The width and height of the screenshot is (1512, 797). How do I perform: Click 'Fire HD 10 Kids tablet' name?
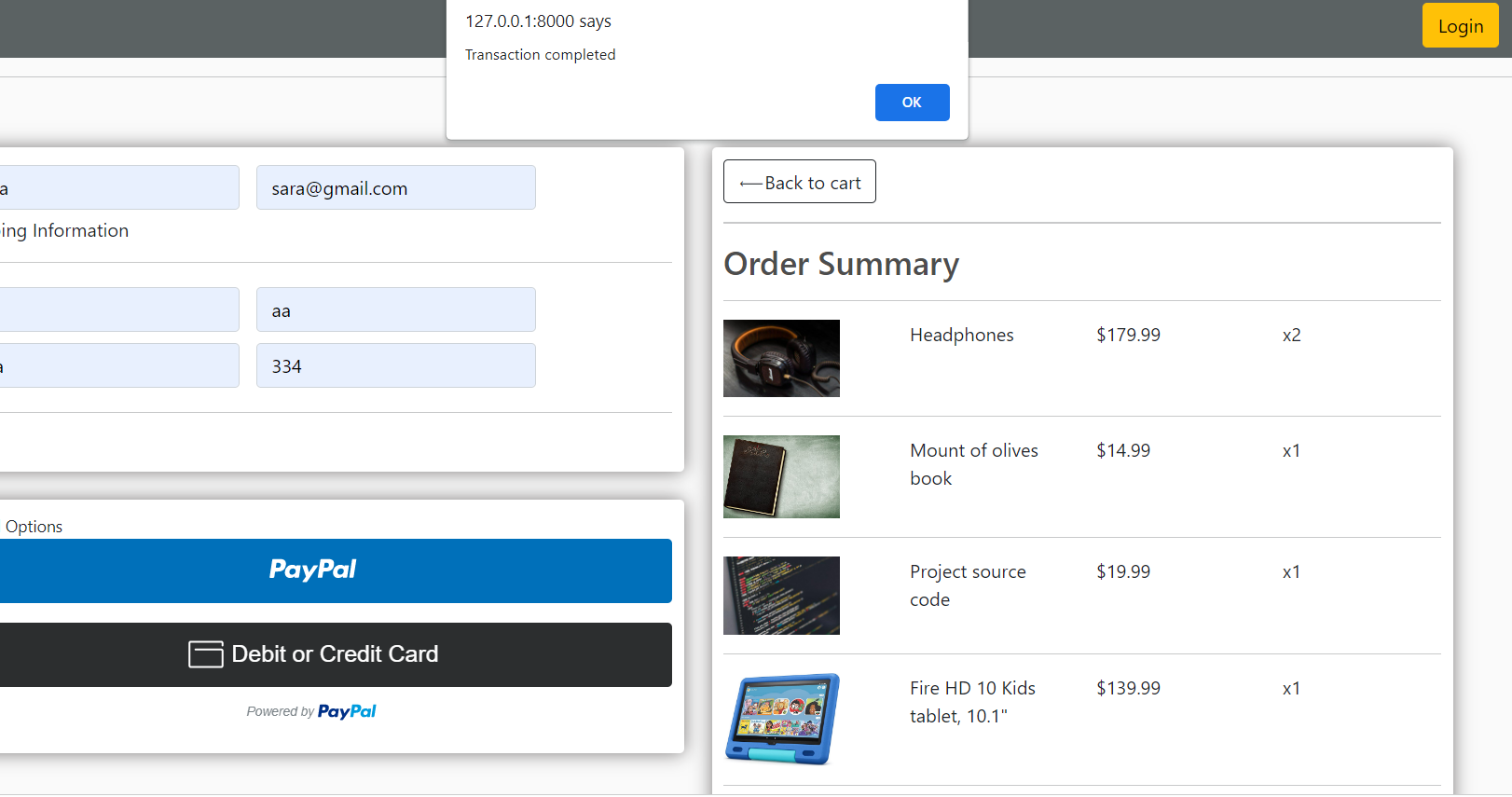[x=972, y=702]
